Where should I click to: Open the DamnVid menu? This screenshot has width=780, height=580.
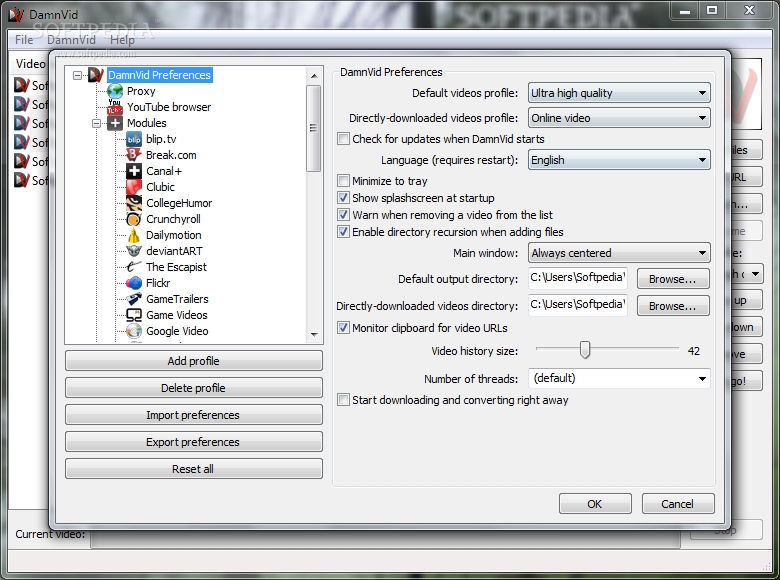click(71, 40)
